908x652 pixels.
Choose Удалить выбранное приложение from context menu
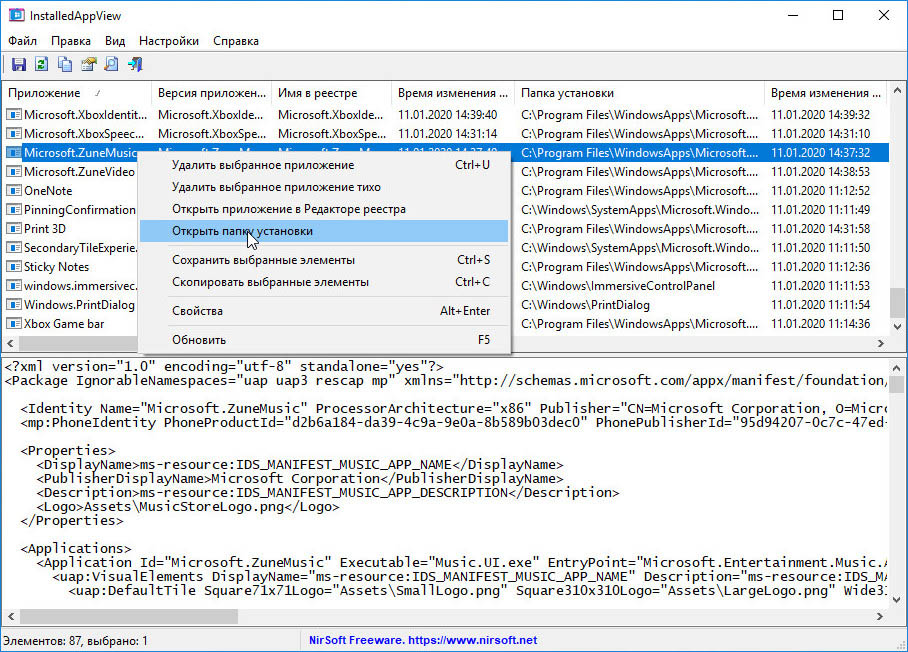point(324,165)
